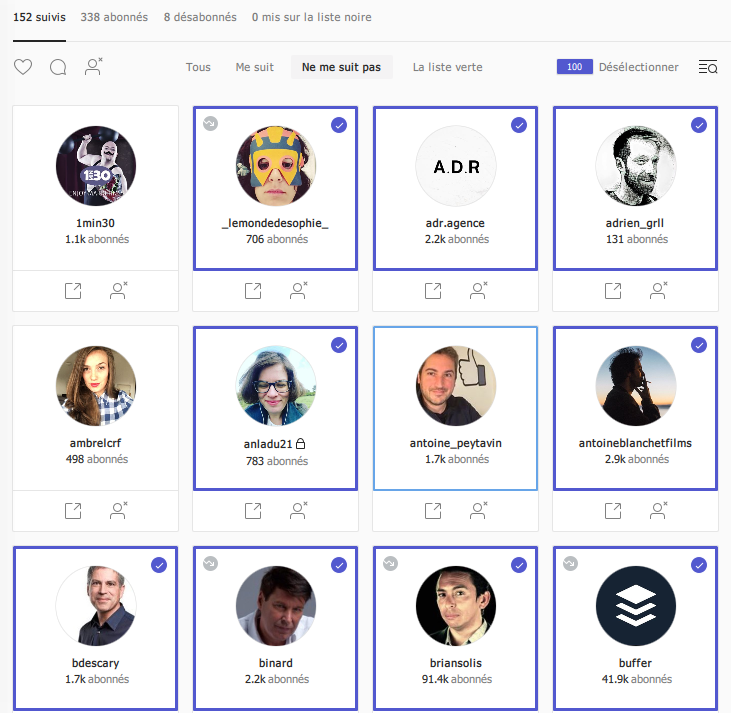The height and width of the screenshot is (713, 731).
Task: Select the antoine_peytavin profile picture
Action: click(455, 386)
